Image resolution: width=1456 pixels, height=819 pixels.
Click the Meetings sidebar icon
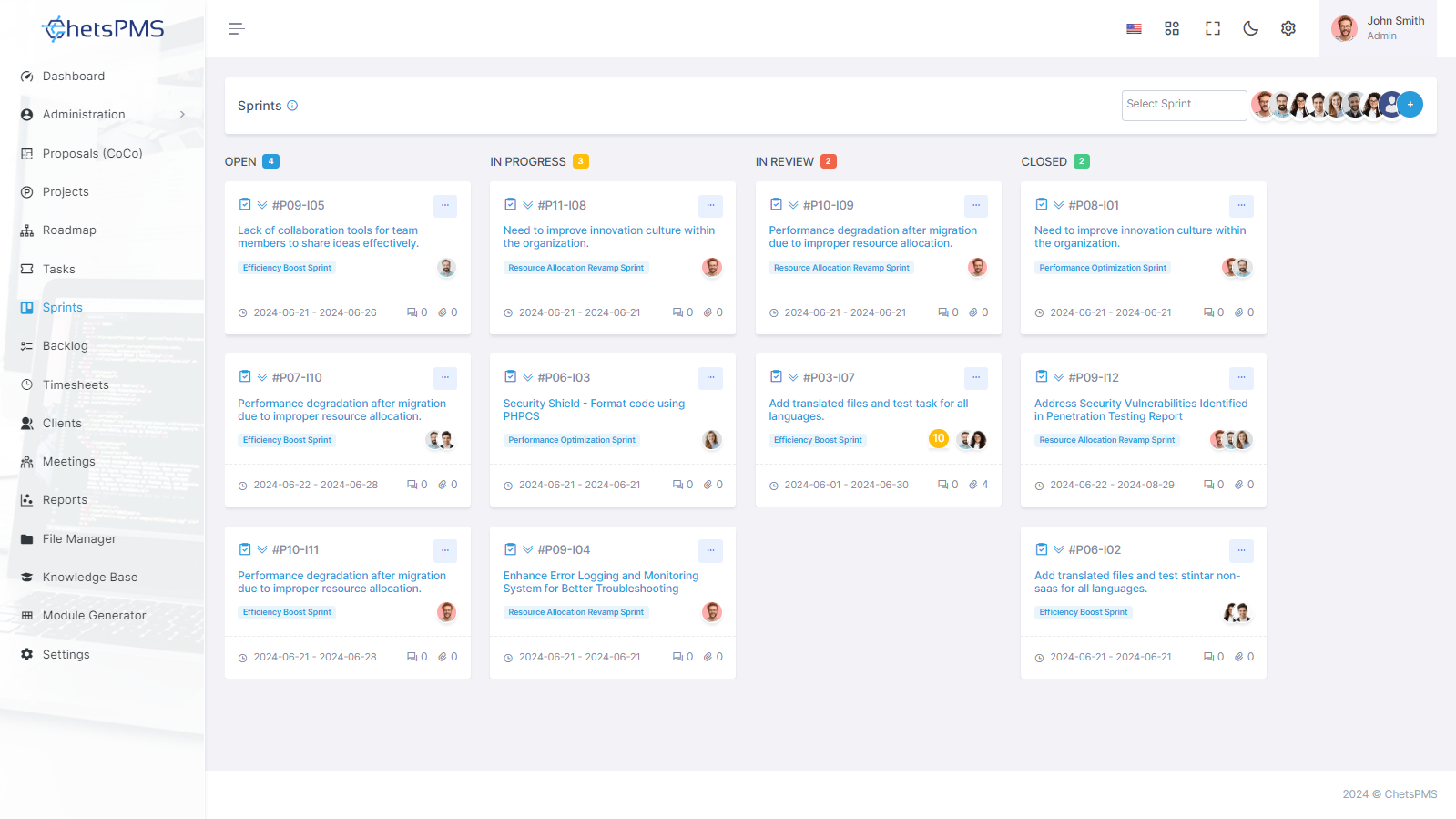click(x=27, y=462)
